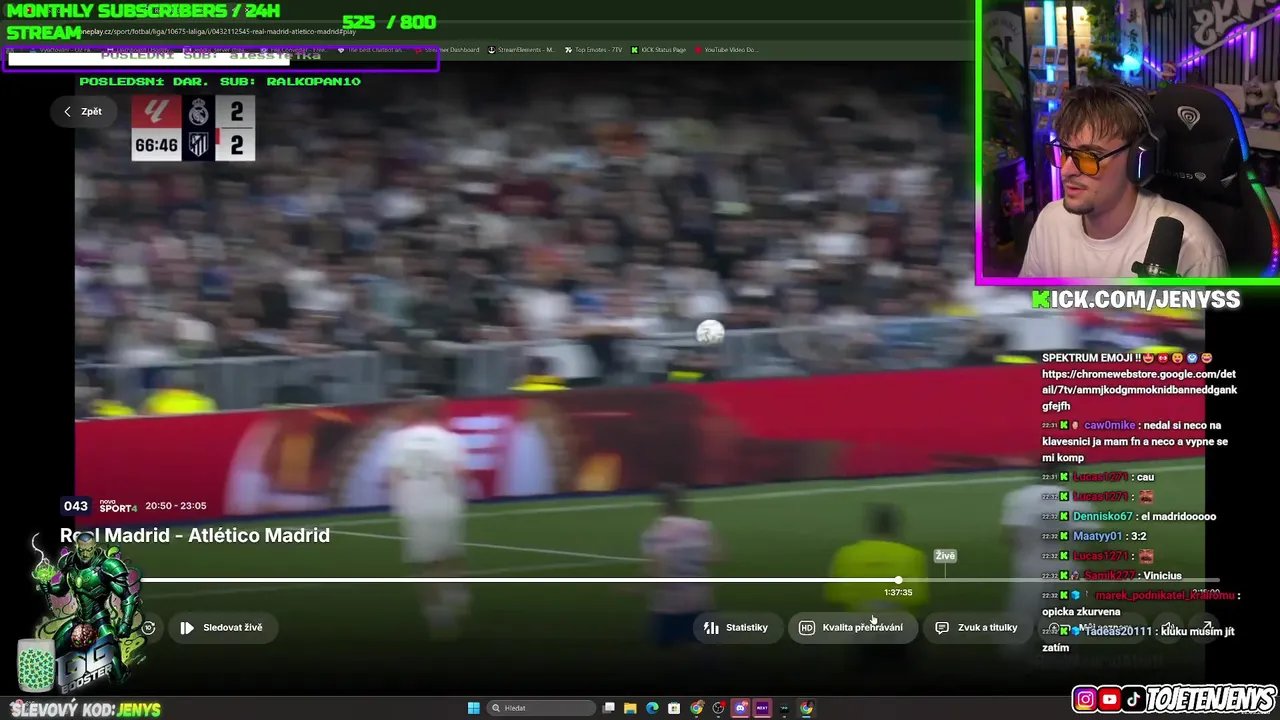Open Zvuk a titulky options
Image resolution: width=1280 pixels, height=720 pixels.
pyautogui.click(x=977, y=627)
